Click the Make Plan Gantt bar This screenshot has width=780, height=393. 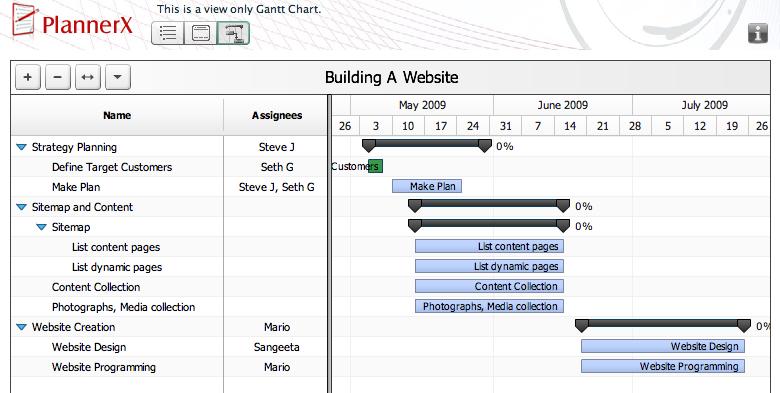pyautogui.click(x=427, y=186)
